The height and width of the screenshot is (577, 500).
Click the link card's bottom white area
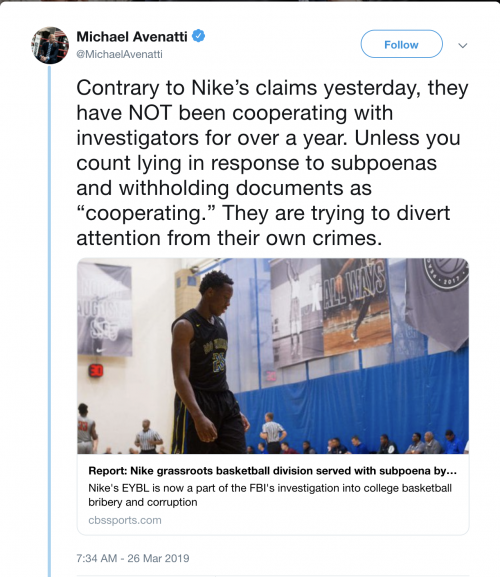pos(273,495)
